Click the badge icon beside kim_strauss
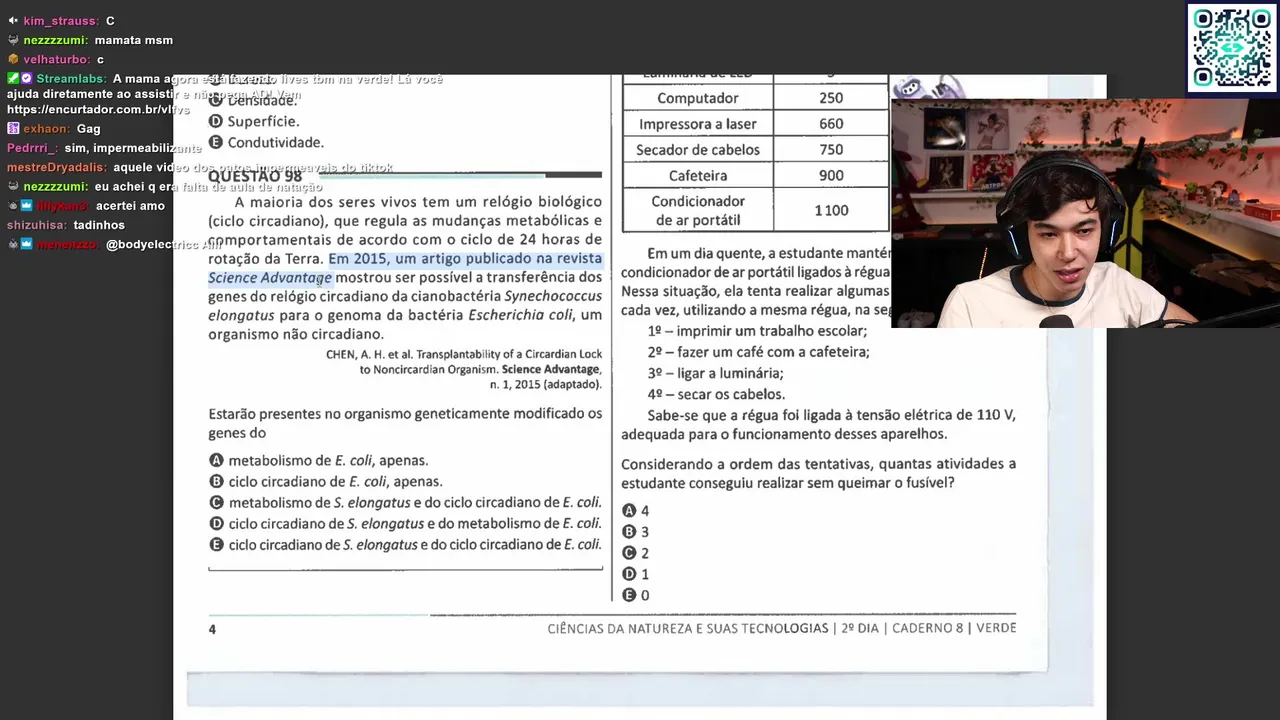This screenshot has height=720, width=1280. click(x=13, y=21)
